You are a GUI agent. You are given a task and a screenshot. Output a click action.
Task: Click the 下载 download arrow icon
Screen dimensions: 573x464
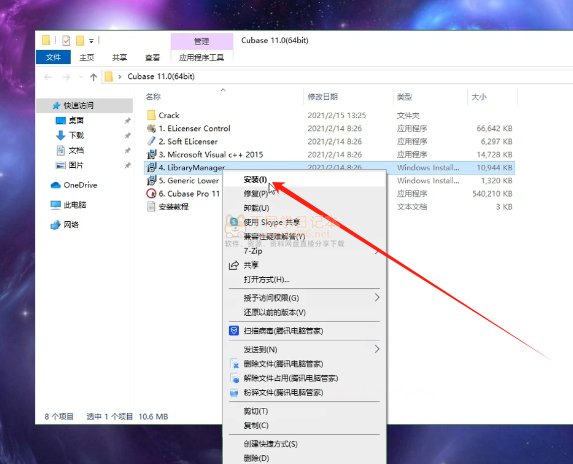pos(61,136)
